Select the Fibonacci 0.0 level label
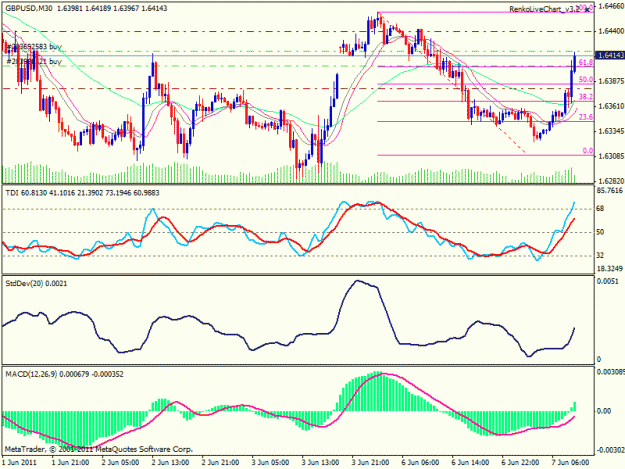Screen dimensions: 625x469 coord(588,151)
